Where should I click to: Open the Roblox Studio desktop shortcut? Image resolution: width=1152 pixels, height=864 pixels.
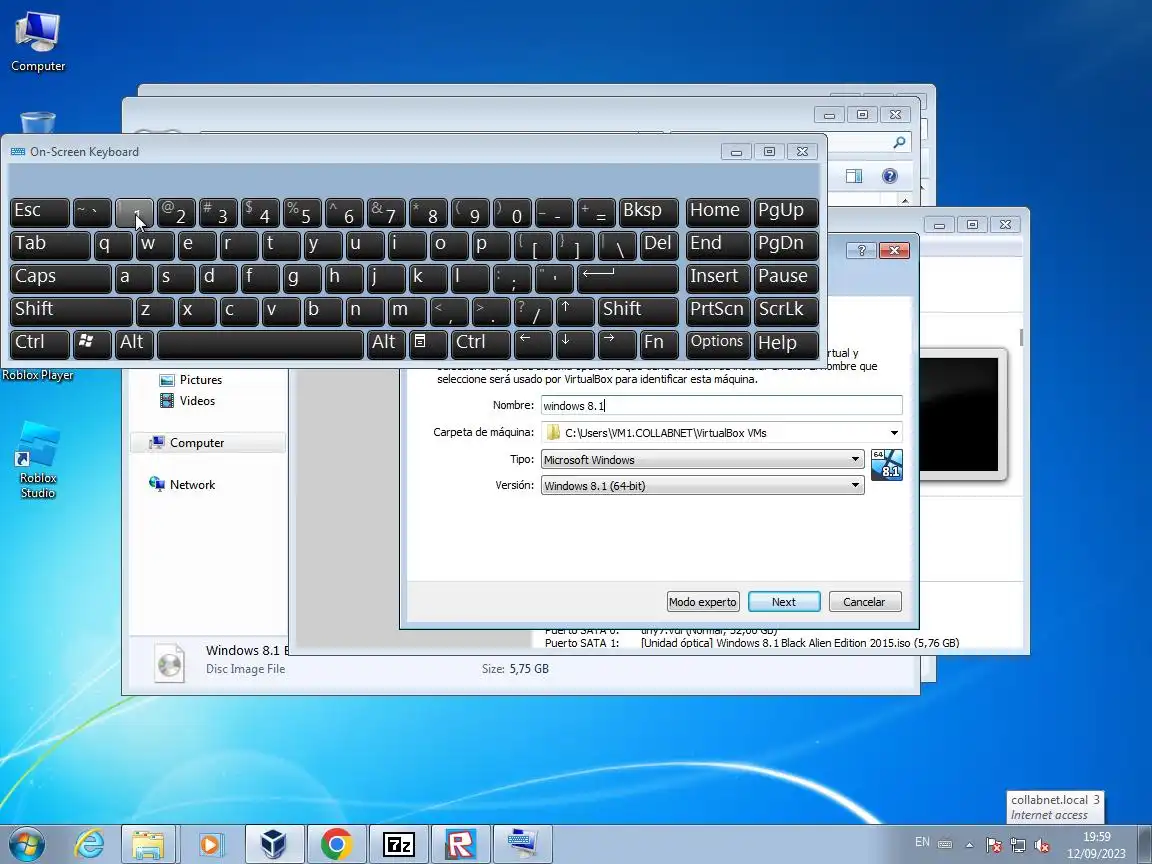[x=37, y=460]
